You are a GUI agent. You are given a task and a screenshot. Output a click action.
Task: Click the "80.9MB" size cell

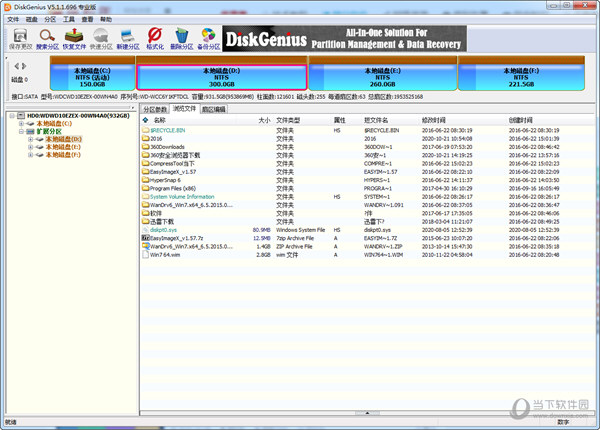pyautogui.click(x=262, y=230)
